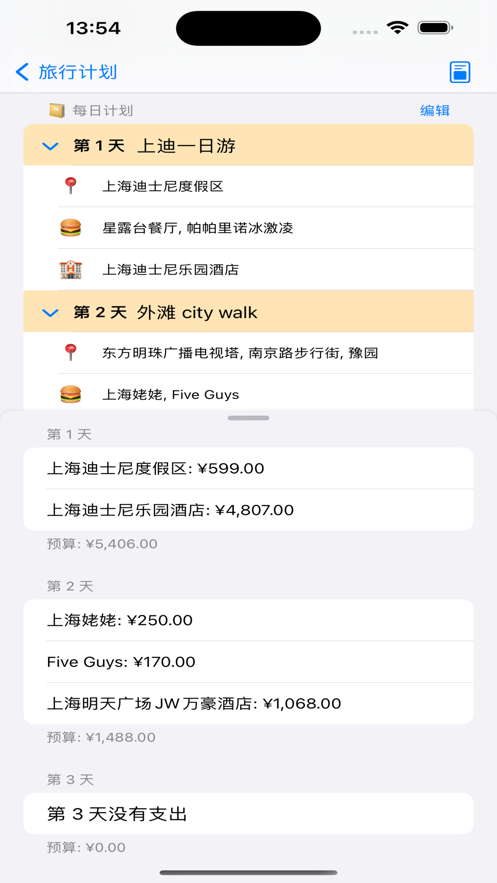Image resolution: width=497 pixels, height=883 pixels.
Task: Collapse the 第 2 天 外滩 city walk section
Action: click(51, 312)
